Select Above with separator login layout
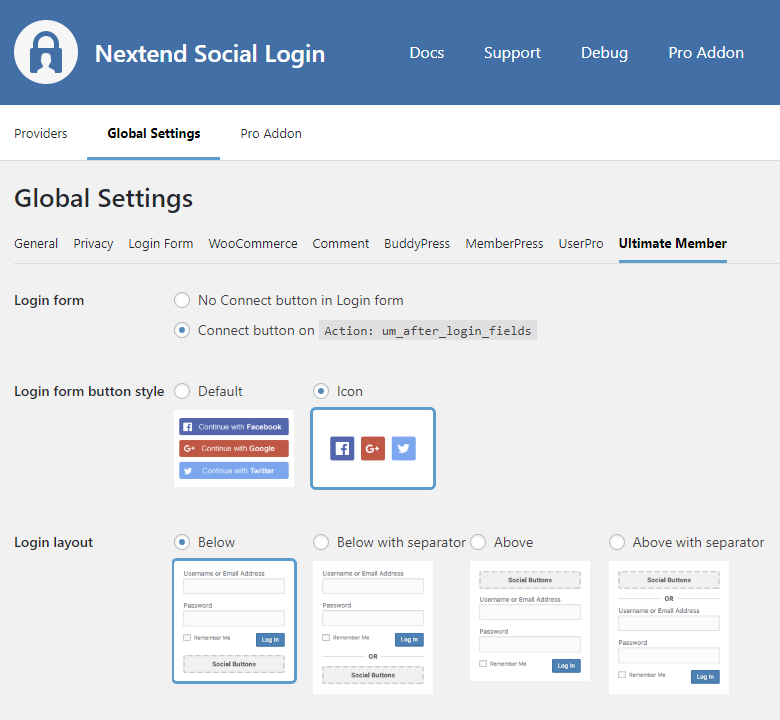 click(x=617, y=542)
